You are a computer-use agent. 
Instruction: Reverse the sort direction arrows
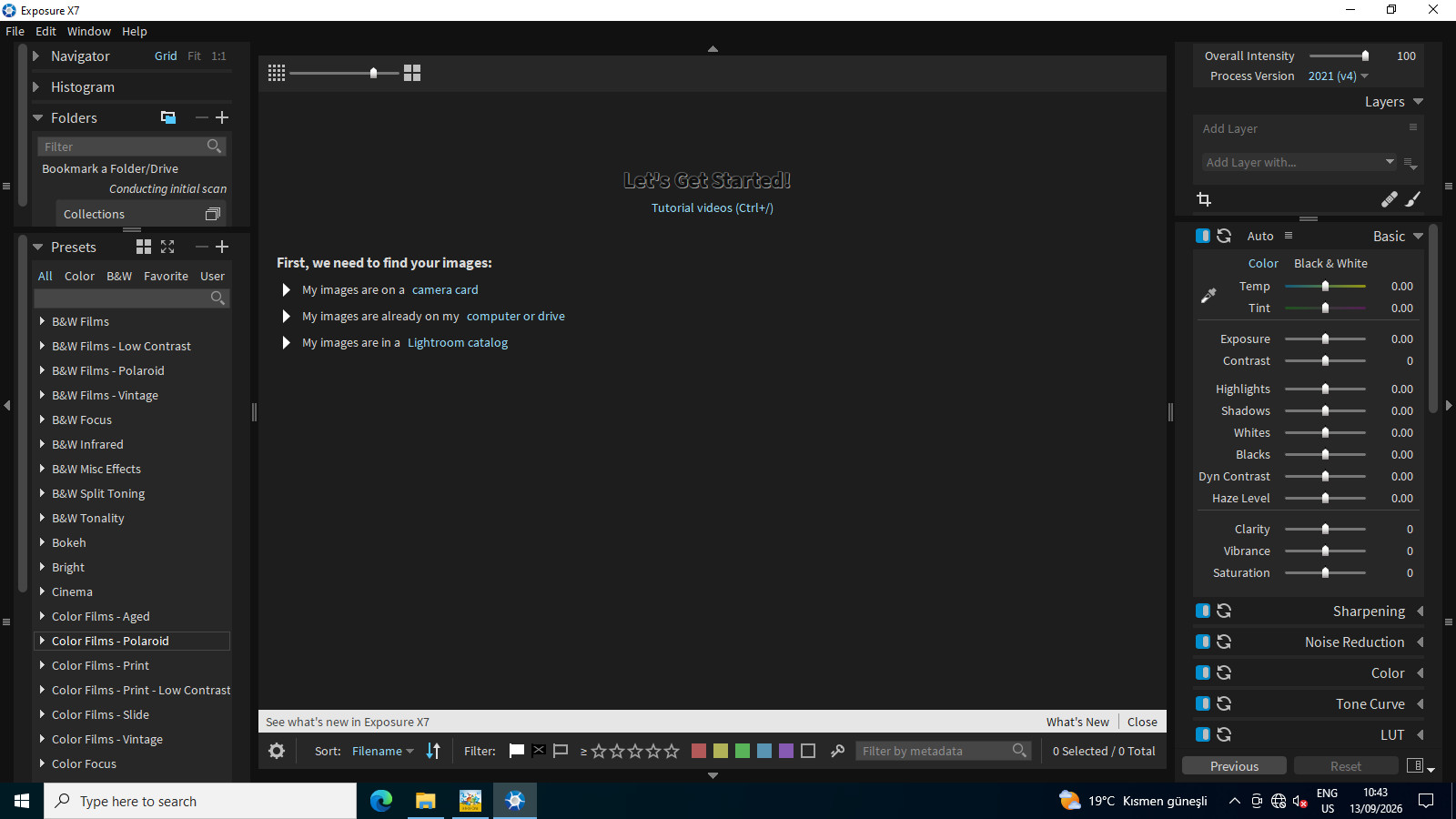(433, 751)
